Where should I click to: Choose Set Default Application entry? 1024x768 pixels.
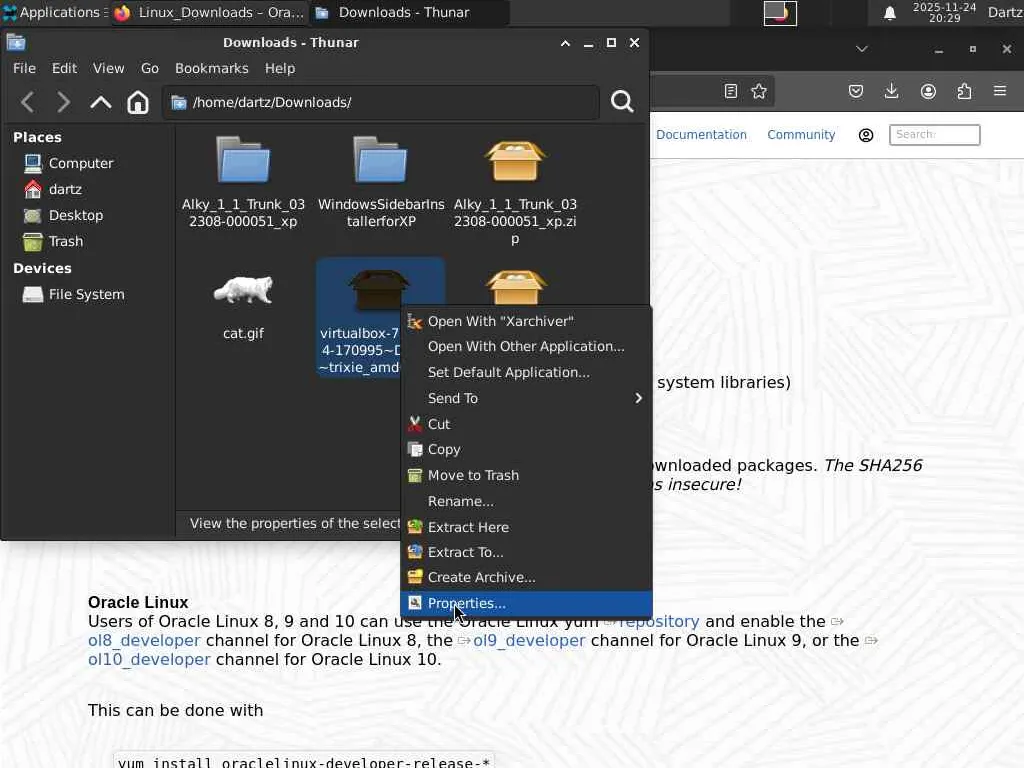[x=526, y=372]
